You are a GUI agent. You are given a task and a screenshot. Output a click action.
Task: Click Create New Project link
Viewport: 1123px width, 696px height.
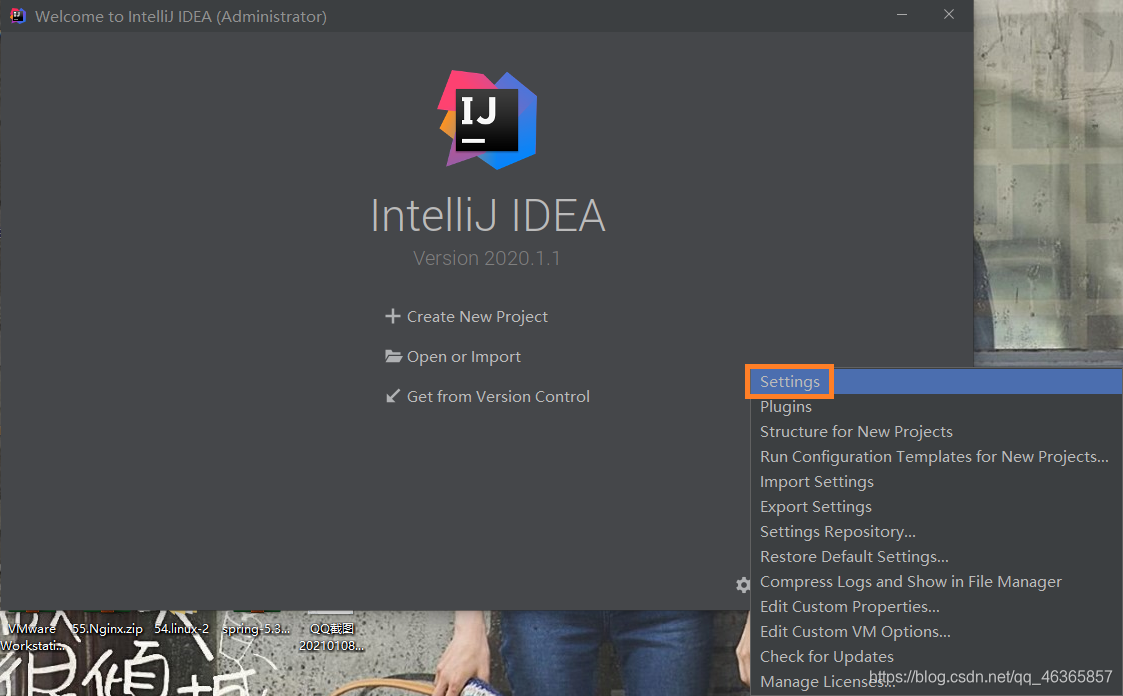[477, 316]
